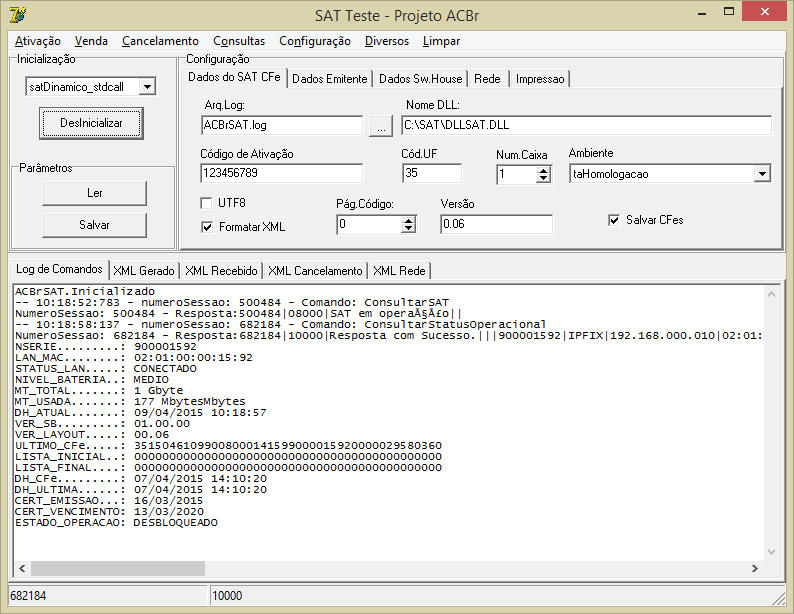
Task: Click the window resize grip icon
Action: click(x=779, y=599)
